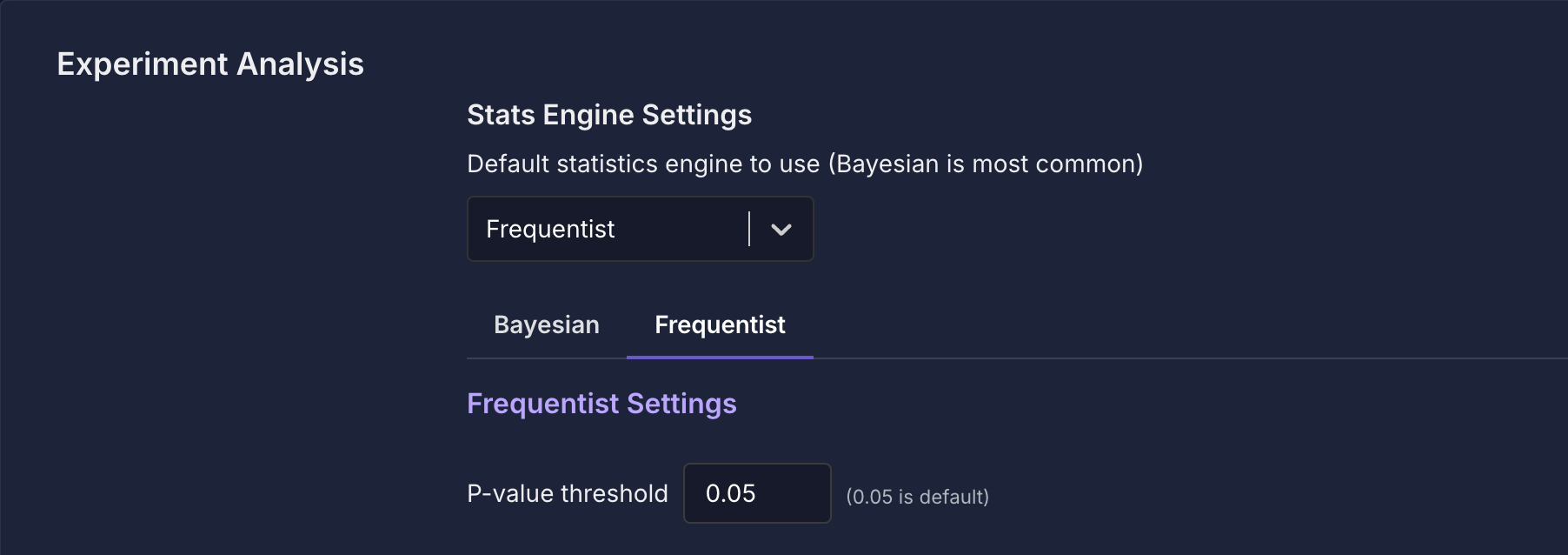Click empty space right of 0.05 inside field
This screenshot has width=1568, height=555.
(798, 493)
